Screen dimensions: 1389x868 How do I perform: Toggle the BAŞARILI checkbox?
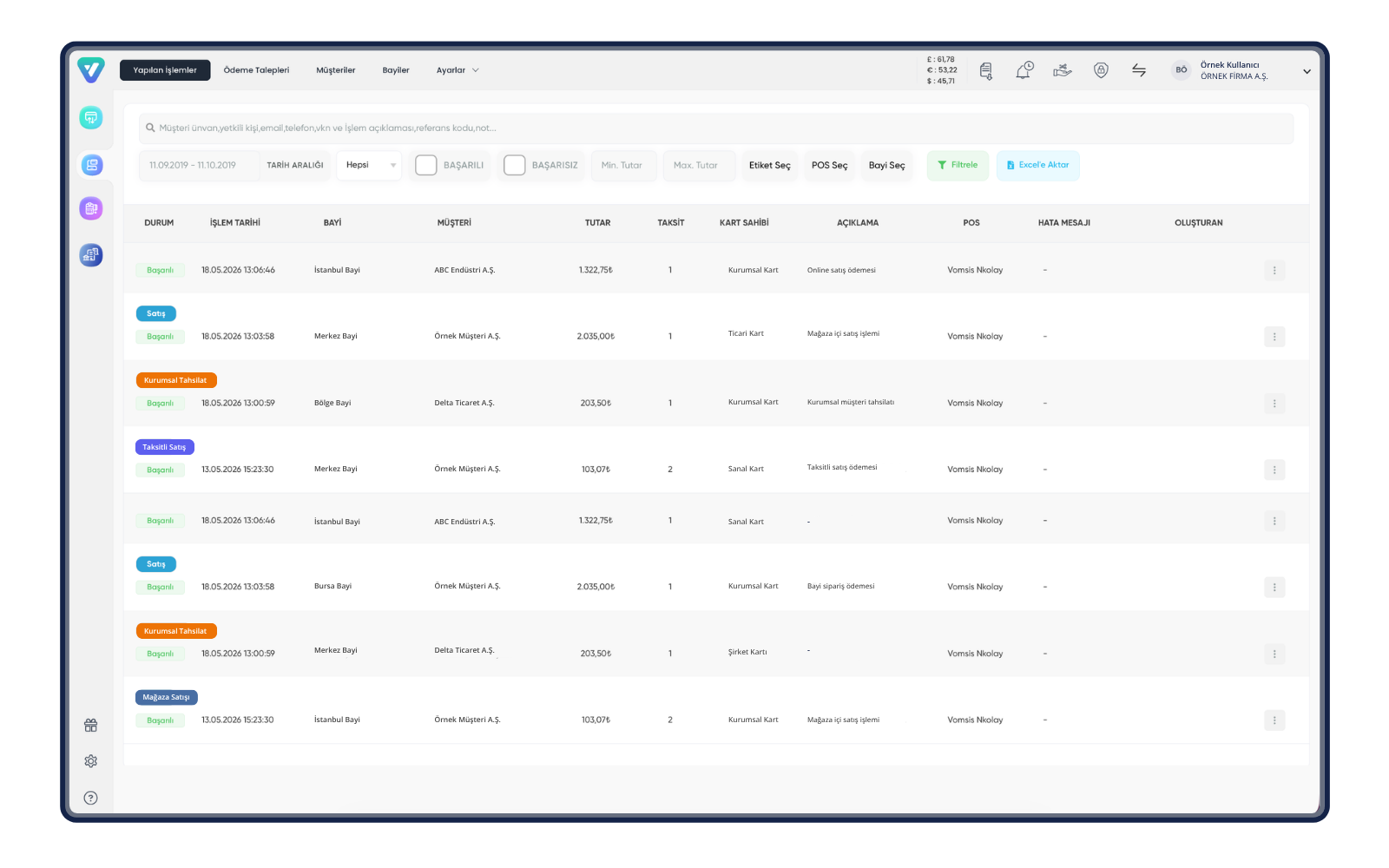pos(425,165)
